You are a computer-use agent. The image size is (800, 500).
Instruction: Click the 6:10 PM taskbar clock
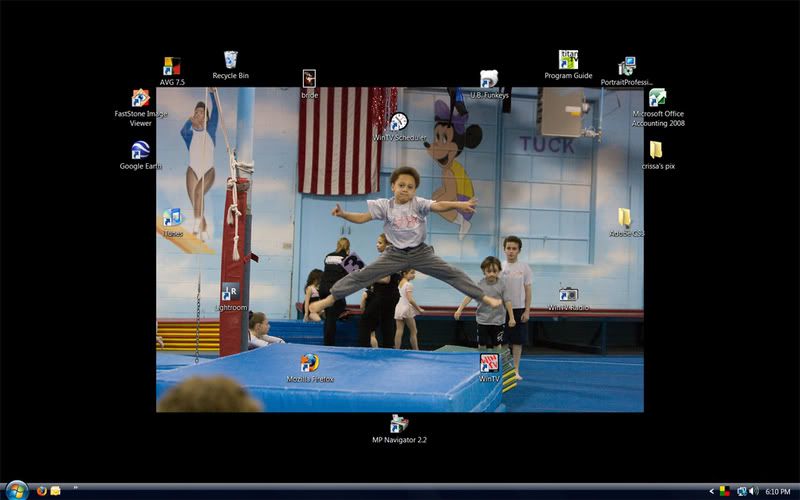pyautogui.click(x=777, y=492)
